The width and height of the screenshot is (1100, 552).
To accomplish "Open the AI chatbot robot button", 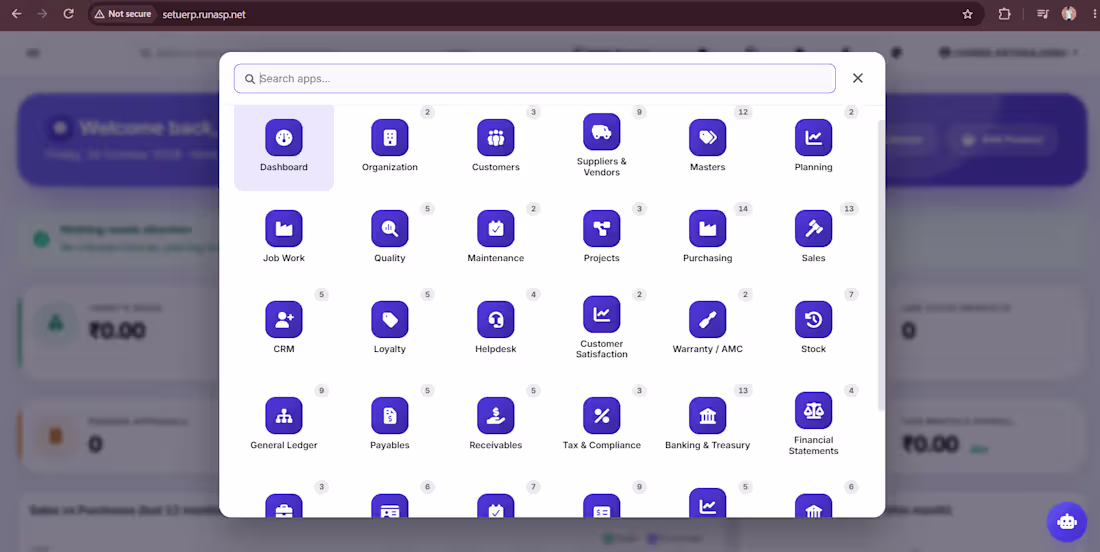I will (x=1066, y=522).
